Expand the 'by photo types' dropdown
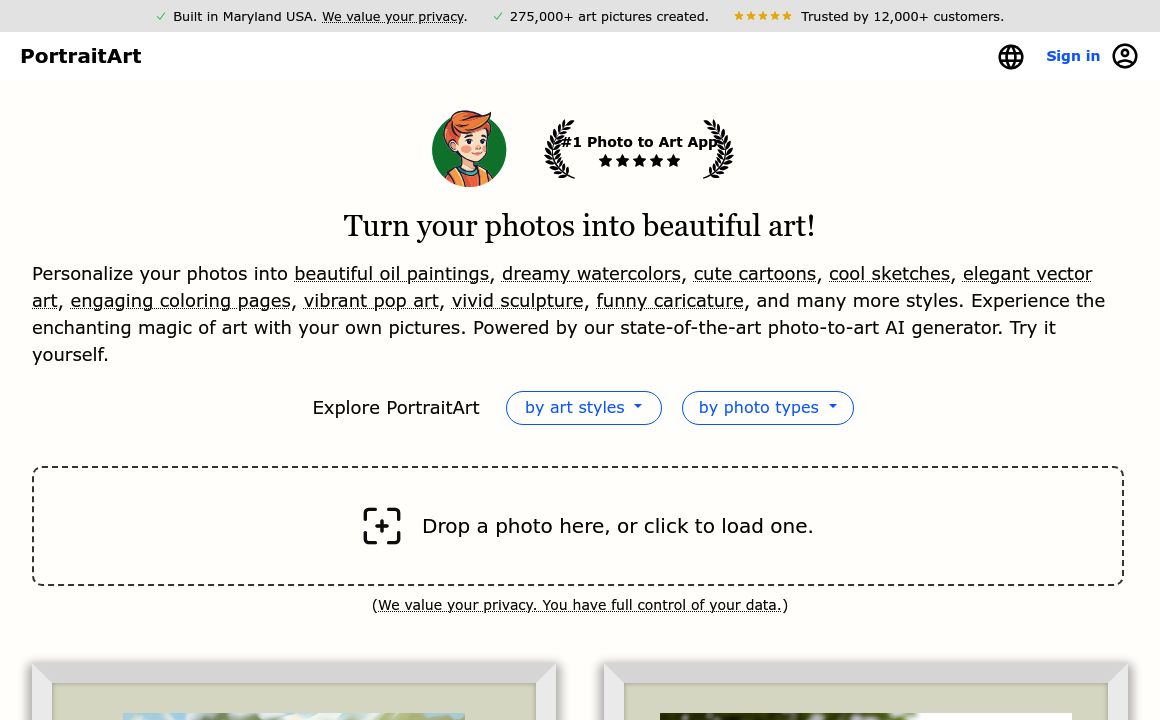1160x720 pixels. [x=767, y=408]
